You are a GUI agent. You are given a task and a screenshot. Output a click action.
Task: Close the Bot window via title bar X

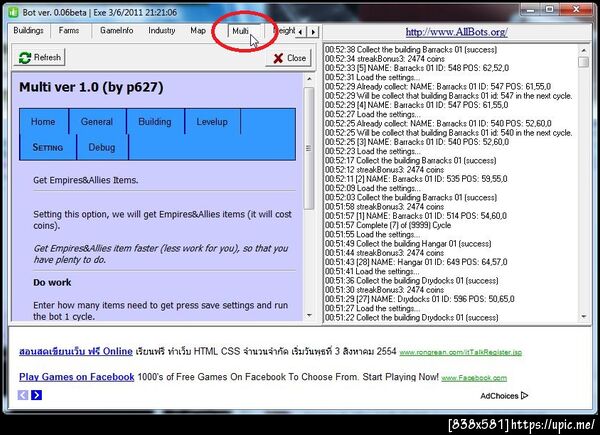click(x=576, y=10)
